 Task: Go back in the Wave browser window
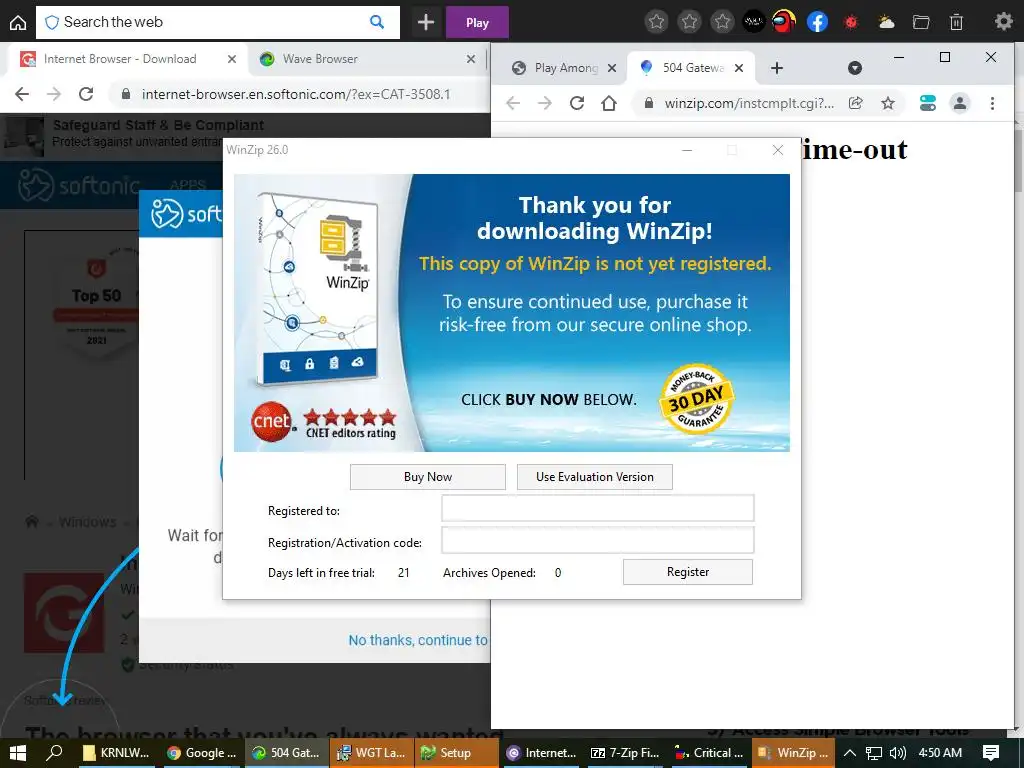pos(22,94)
